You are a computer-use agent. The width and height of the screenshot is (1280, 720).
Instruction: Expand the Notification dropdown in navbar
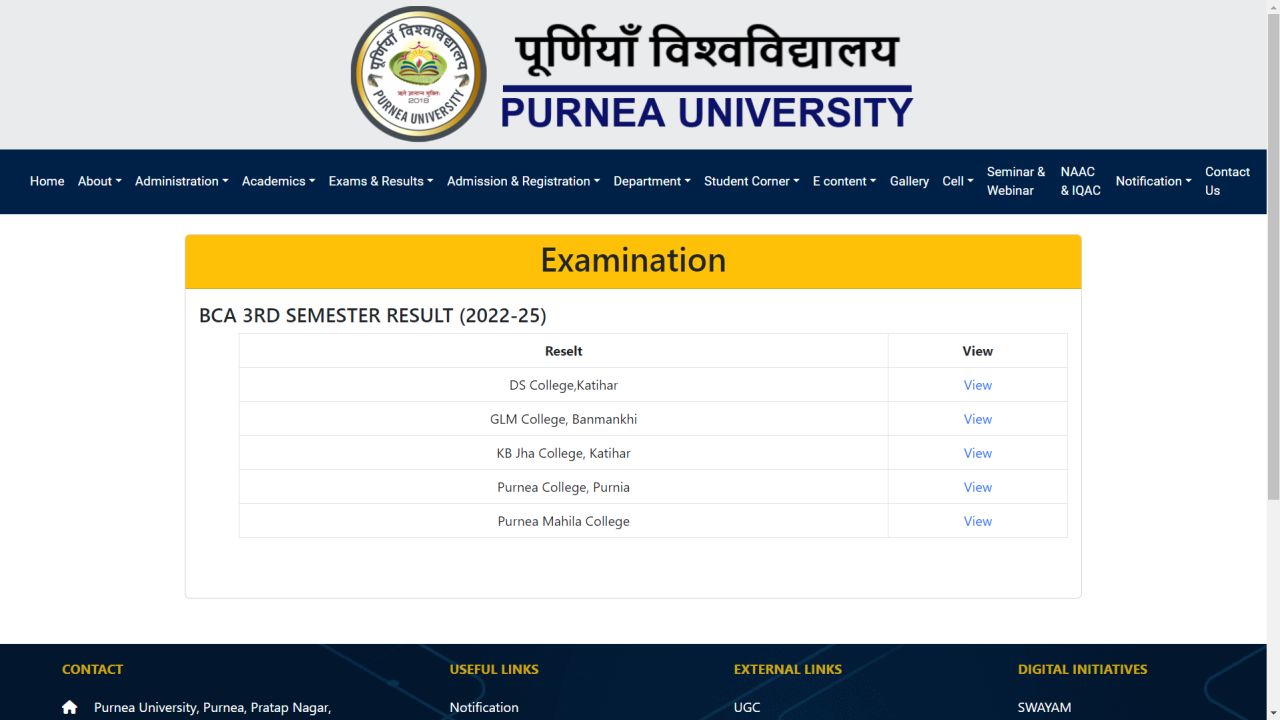tap(1154, 181)
